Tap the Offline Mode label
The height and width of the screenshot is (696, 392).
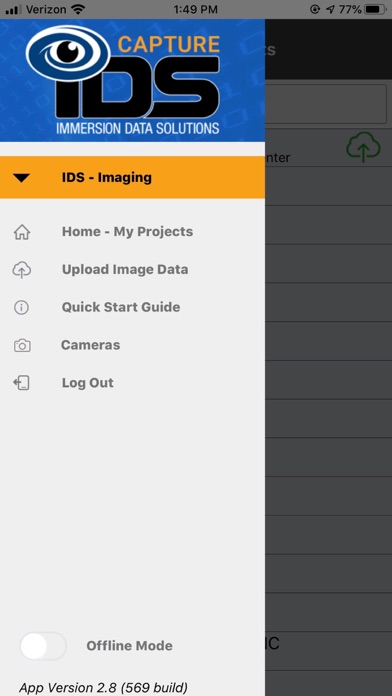coord(129,646)
